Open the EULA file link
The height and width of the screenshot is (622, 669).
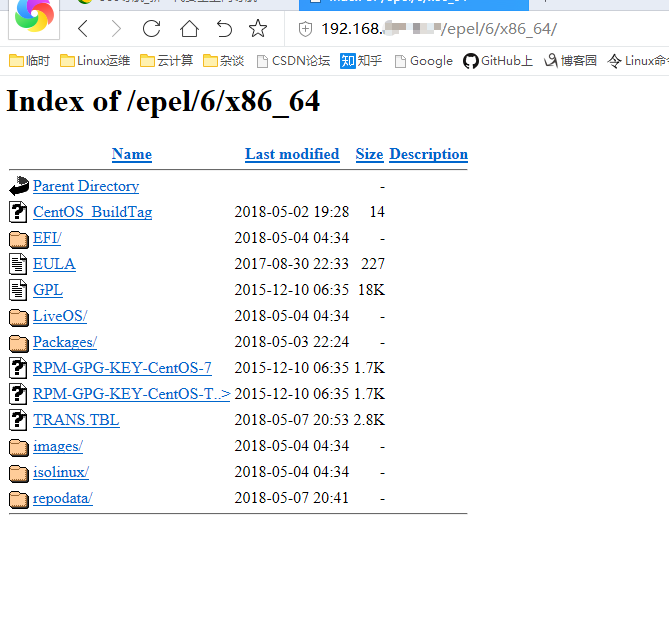pos(54,264)
